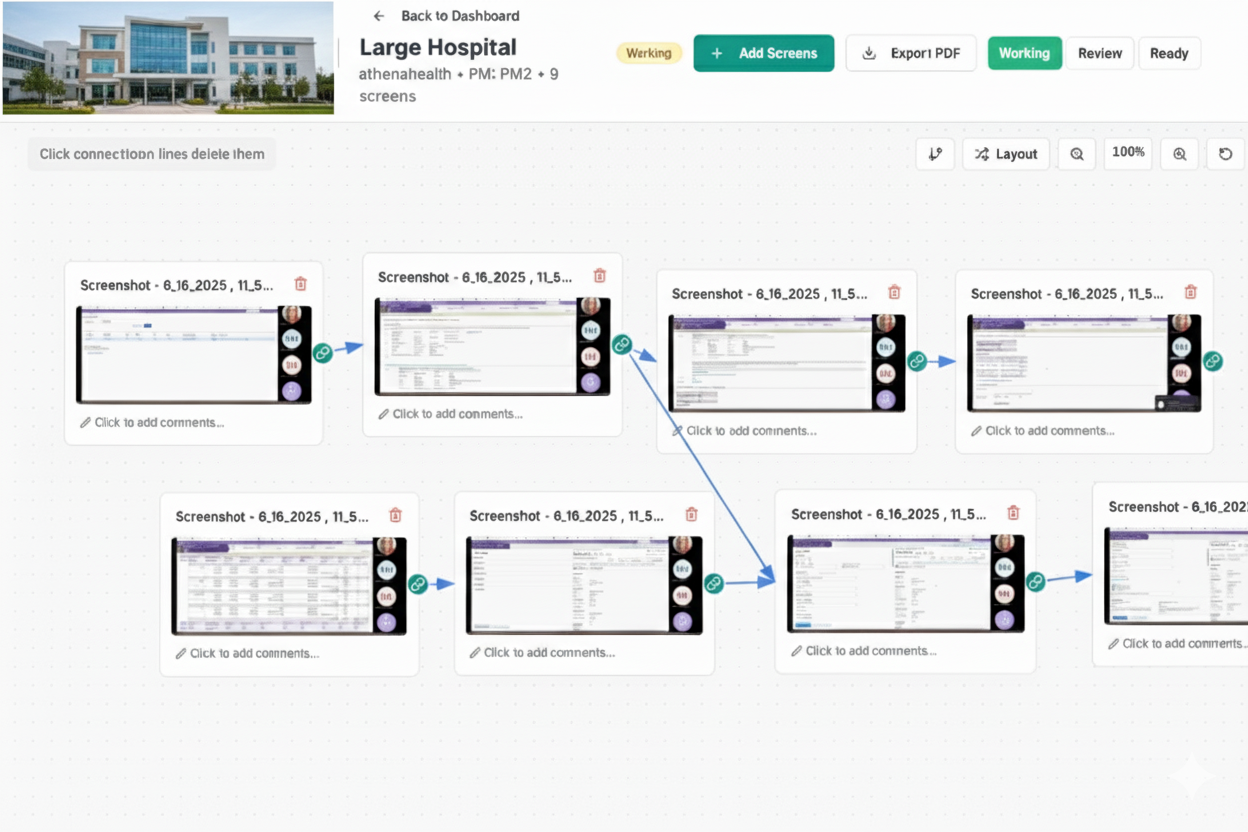The image size is (1248, 832).
Task: Click the back arrow beside Back to Dashboard
Action: [x=378, y=16]
